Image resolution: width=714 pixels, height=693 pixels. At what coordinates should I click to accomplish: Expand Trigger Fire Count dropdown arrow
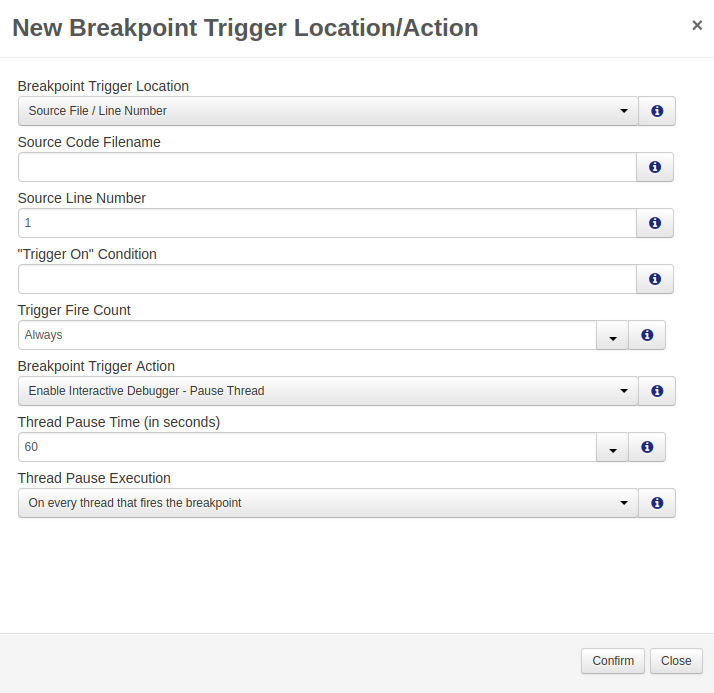[x=612, y=335]
